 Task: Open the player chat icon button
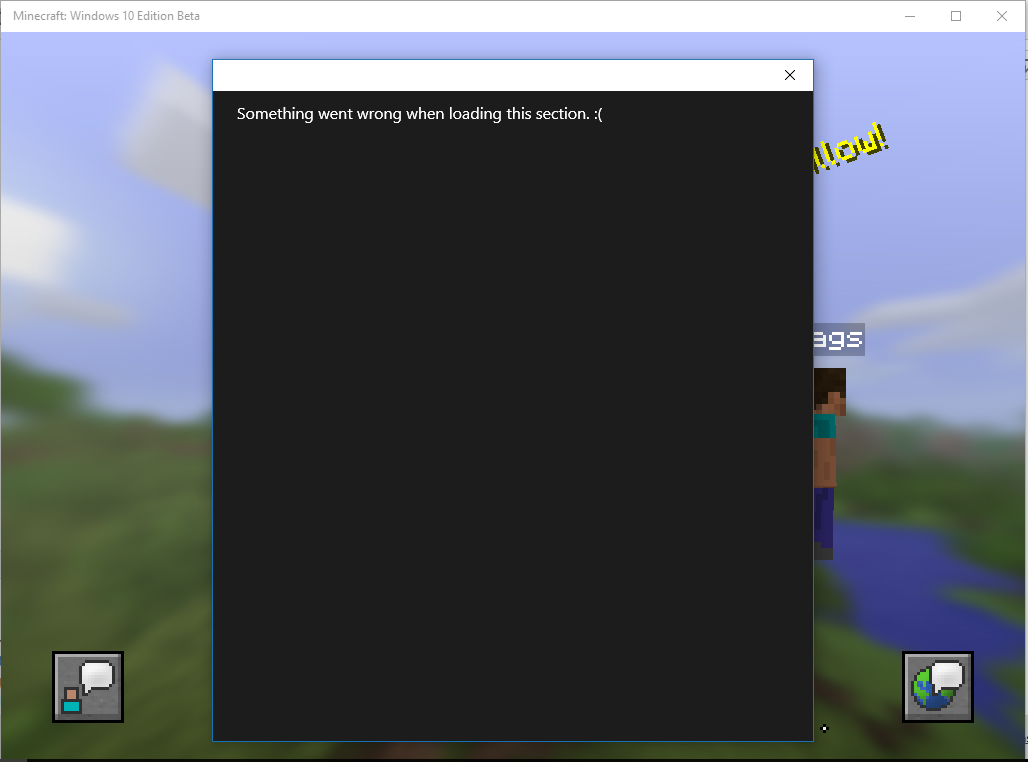[88, 687]
